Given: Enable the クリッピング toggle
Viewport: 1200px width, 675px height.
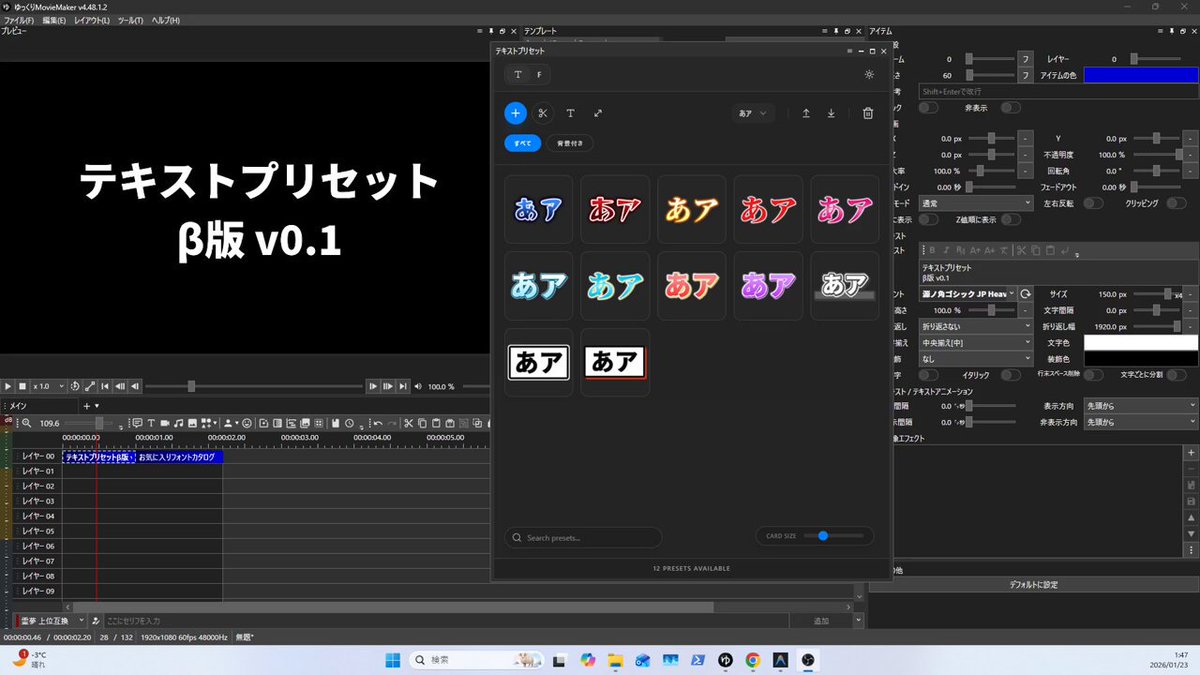Looking at the screenshot, I should pyautogui.click(x=1175, y=203).
